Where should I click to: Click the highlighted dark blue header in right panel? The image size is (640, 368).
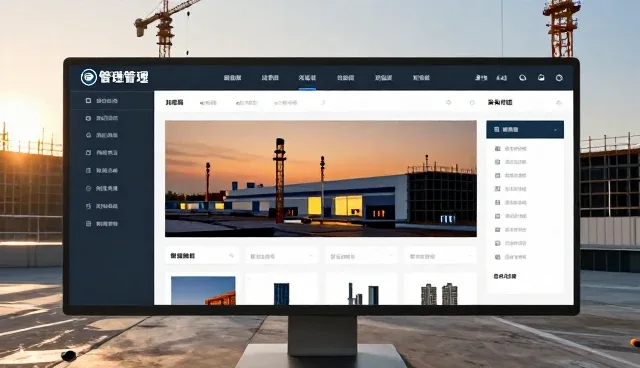pyautogui.click(x=525, y=129)
